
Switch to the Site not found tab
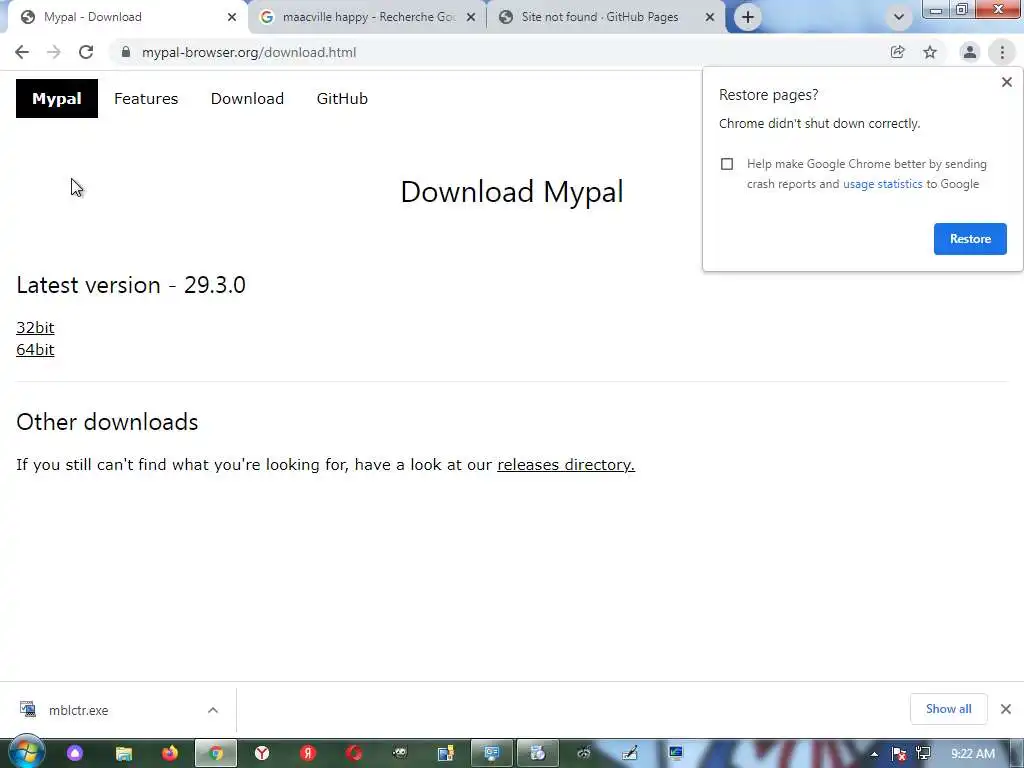click(x=601, y=17)
